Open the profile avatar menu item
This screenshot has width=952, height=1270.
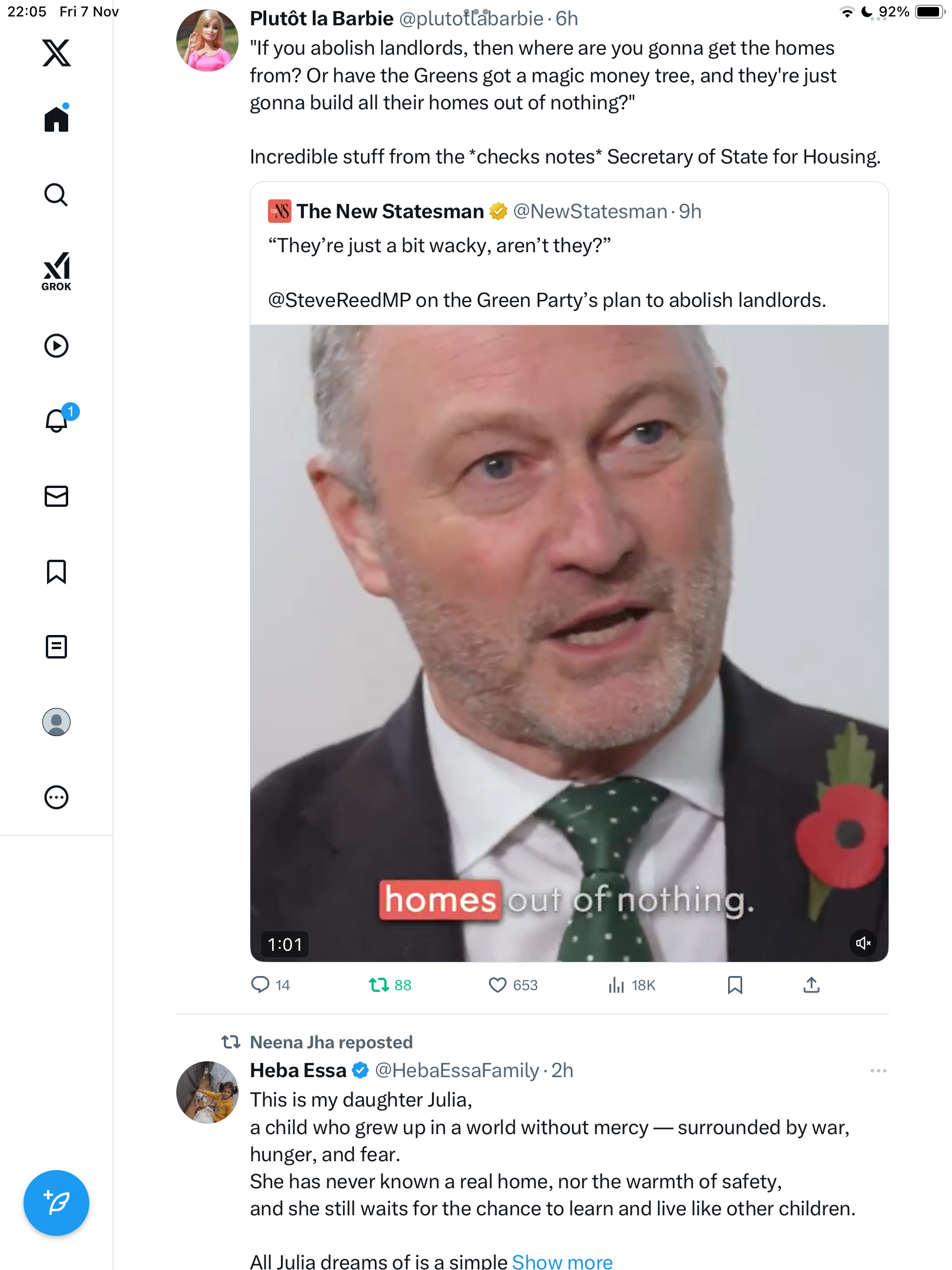pos(56,722)
